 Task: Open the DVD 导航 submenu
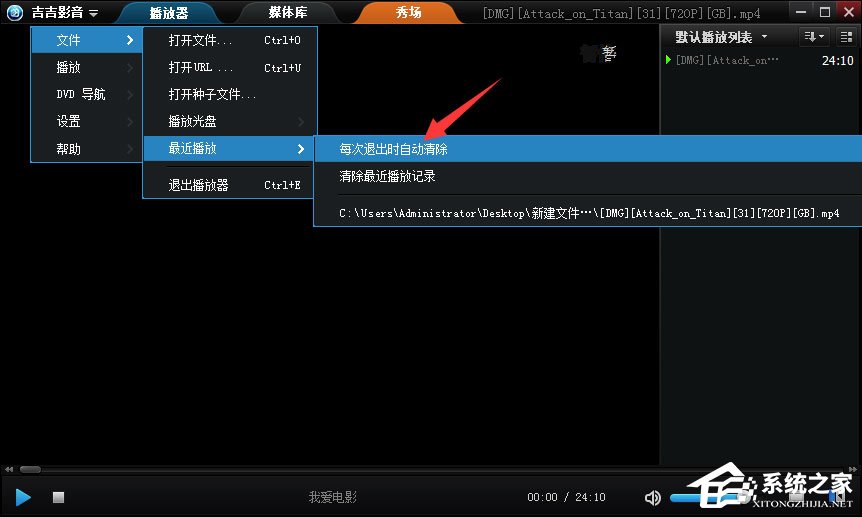(x=87, y=94)
